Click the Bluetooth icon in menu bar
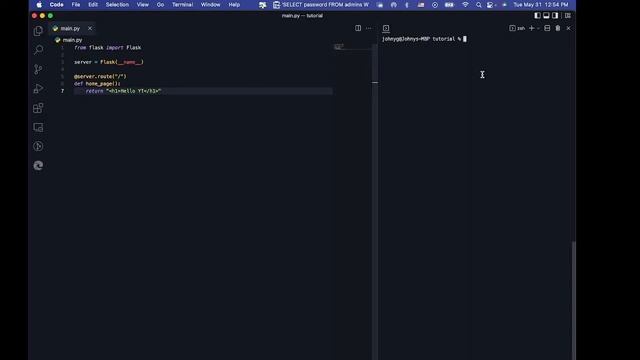 [x=407, y=4]
